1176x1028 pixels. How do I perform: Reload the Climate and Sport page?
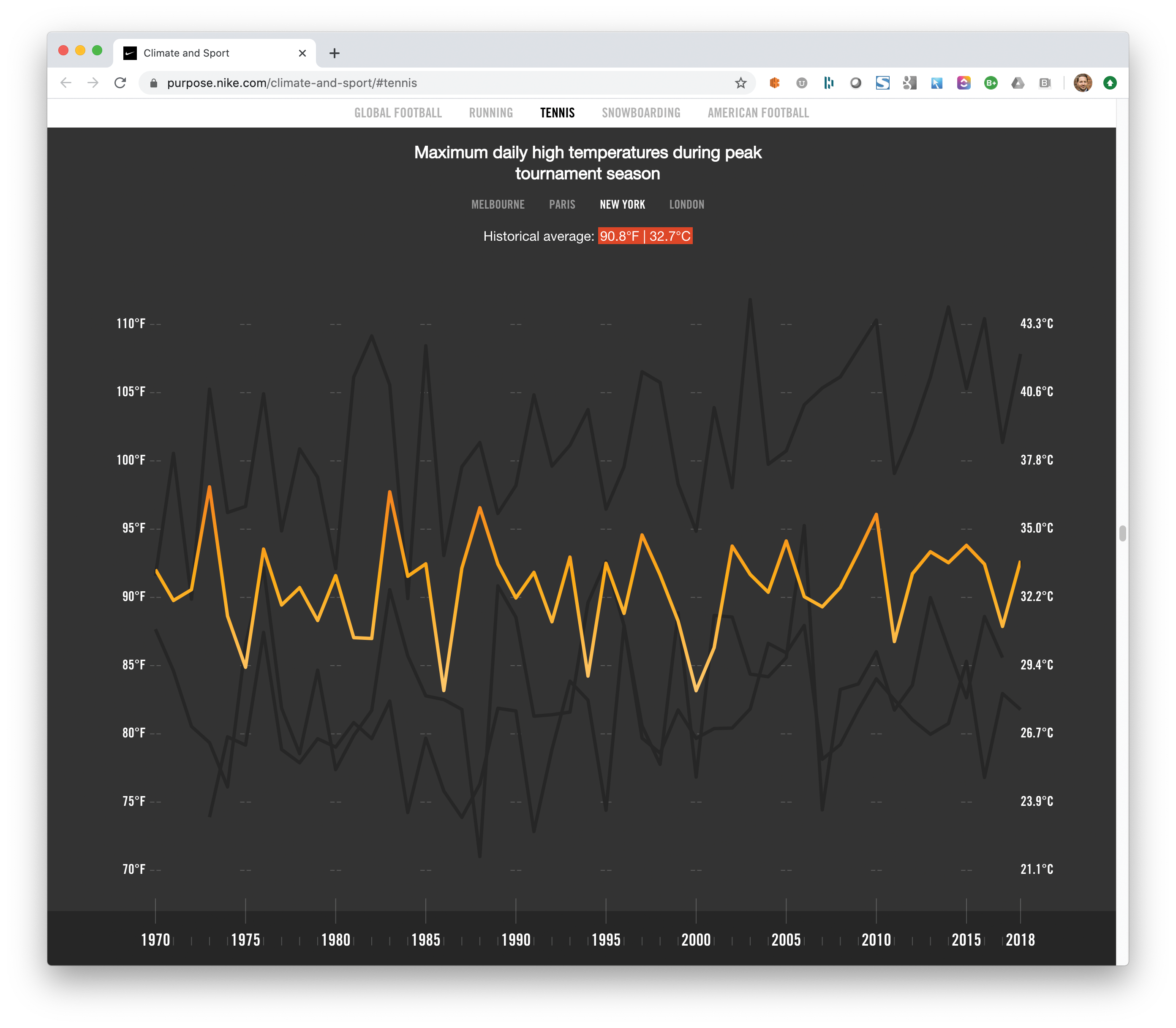pos(120,83)
